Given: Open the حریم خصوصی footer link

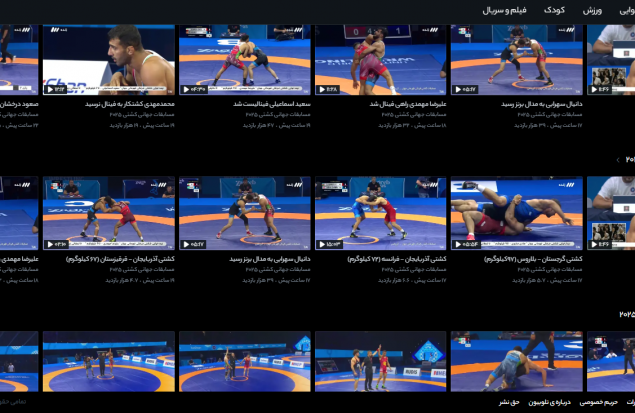Looking at the screenshot, I should pyautogui.click(x=598, y=402).
